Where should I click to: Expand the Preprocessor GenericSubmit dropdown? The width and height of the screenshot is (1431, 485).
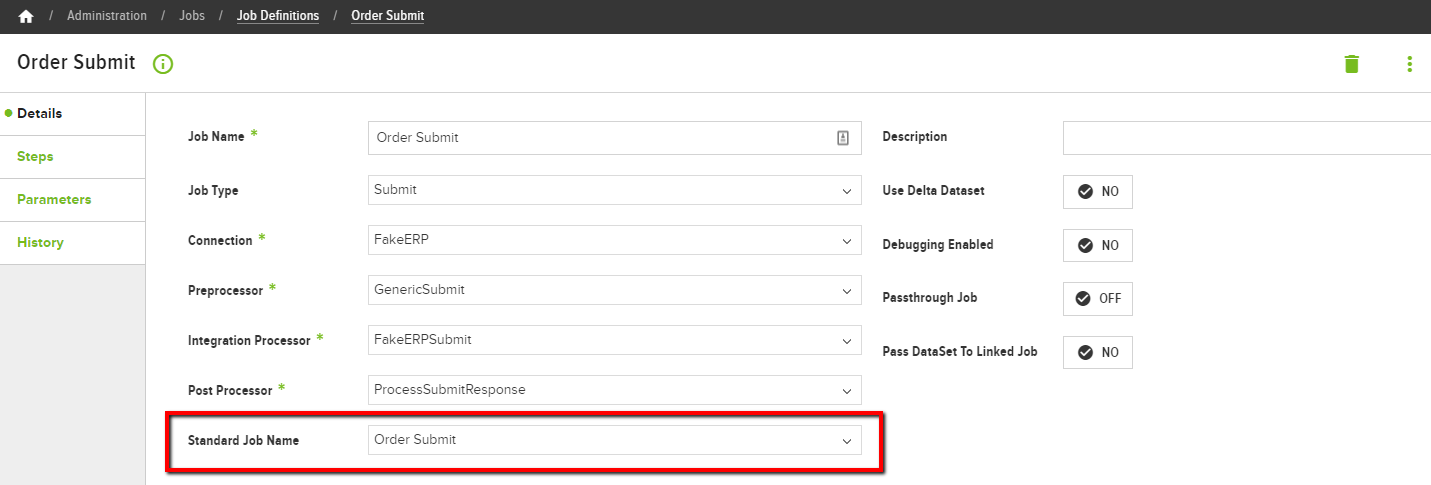(615, 290)
